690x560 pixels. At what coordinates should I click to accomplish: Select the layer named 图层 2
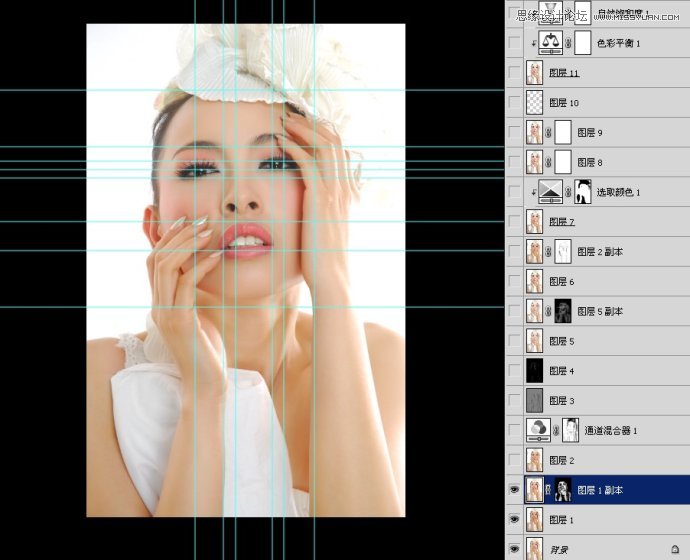click(x=562, y=460)
